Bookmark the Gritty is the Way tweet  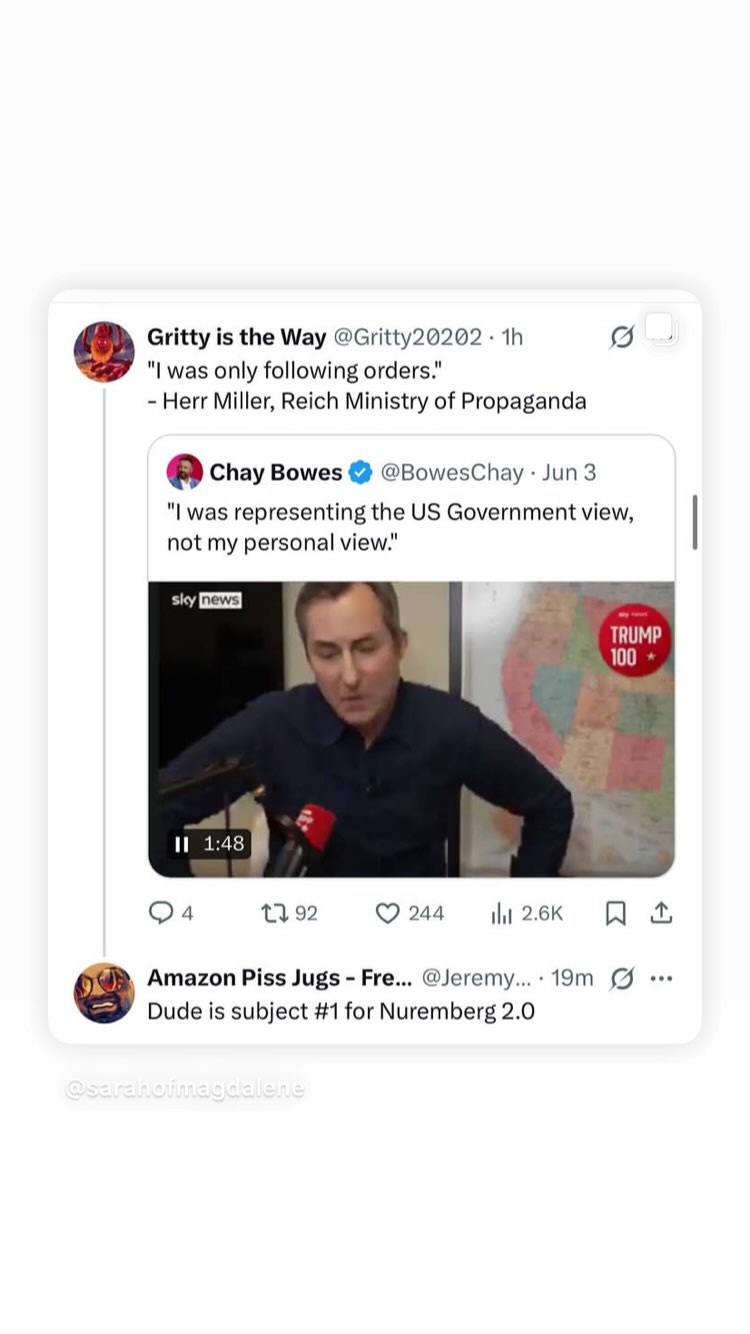click(616, 913)
